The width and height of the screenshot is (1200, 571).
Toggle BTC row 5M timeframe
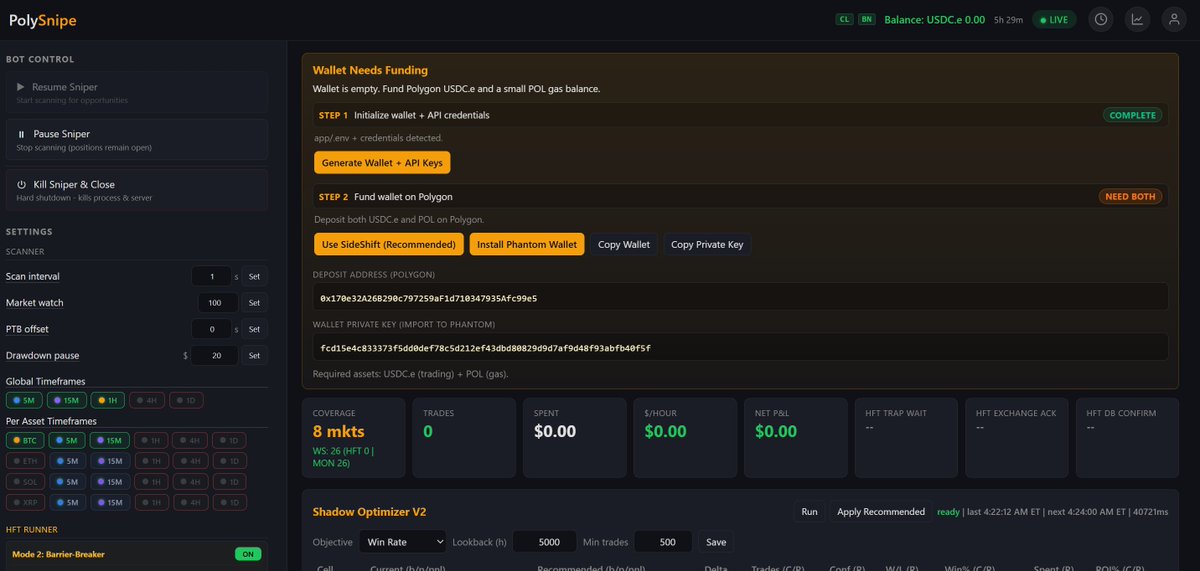68,440
